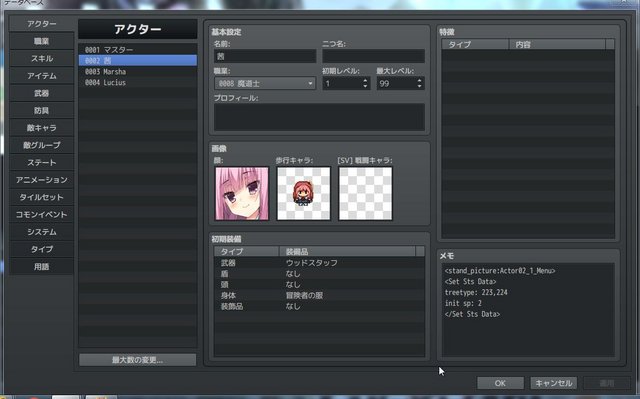Click the 名前 input field
640x399 pixels.
point(265,56)
